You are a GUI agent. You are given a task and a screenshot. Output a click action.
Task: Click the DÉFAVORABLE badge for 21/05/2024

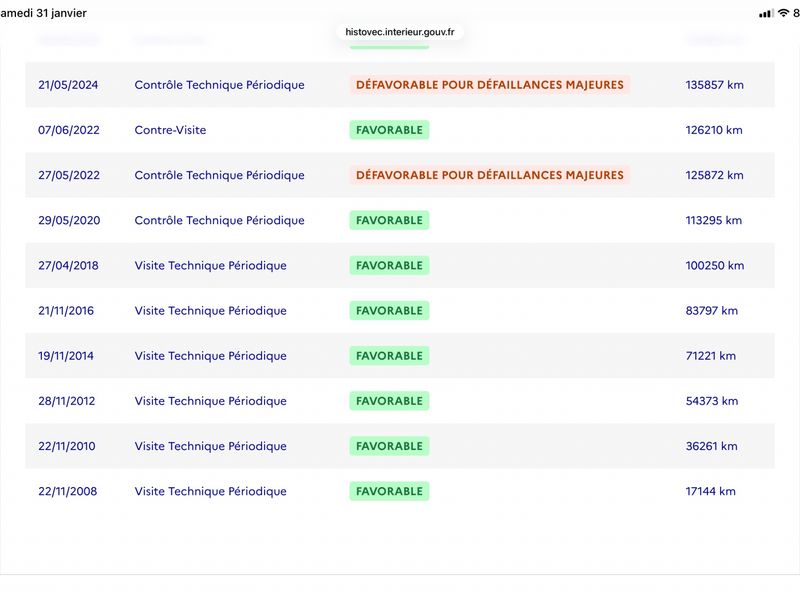click(x=489, y=85)
